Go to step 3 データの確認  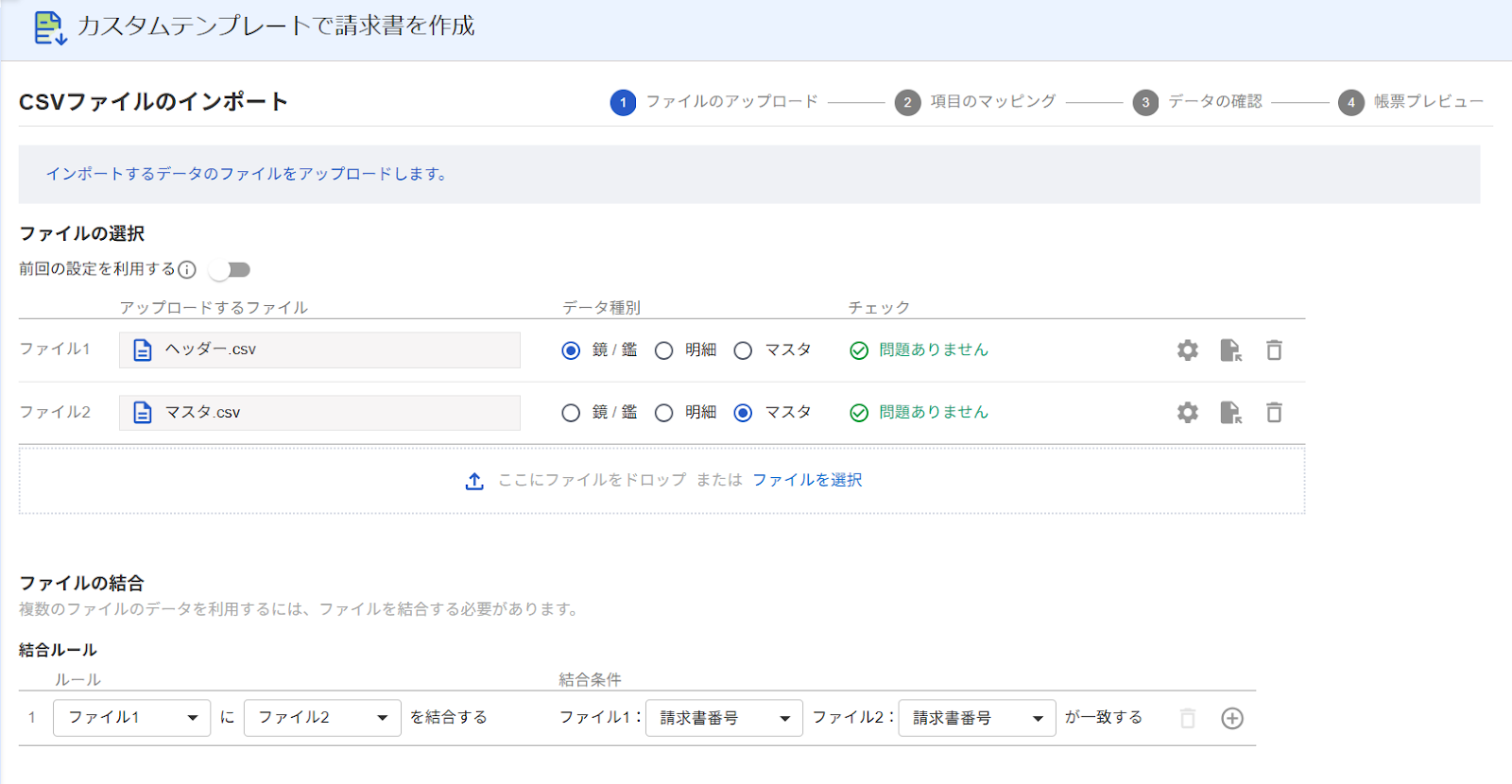coord(1197,102)
